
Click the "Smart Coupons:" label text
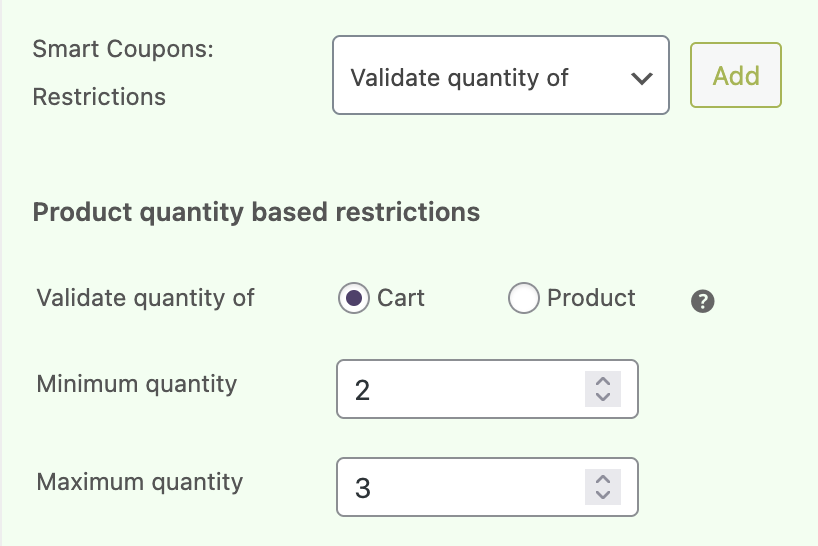point(123,49)
